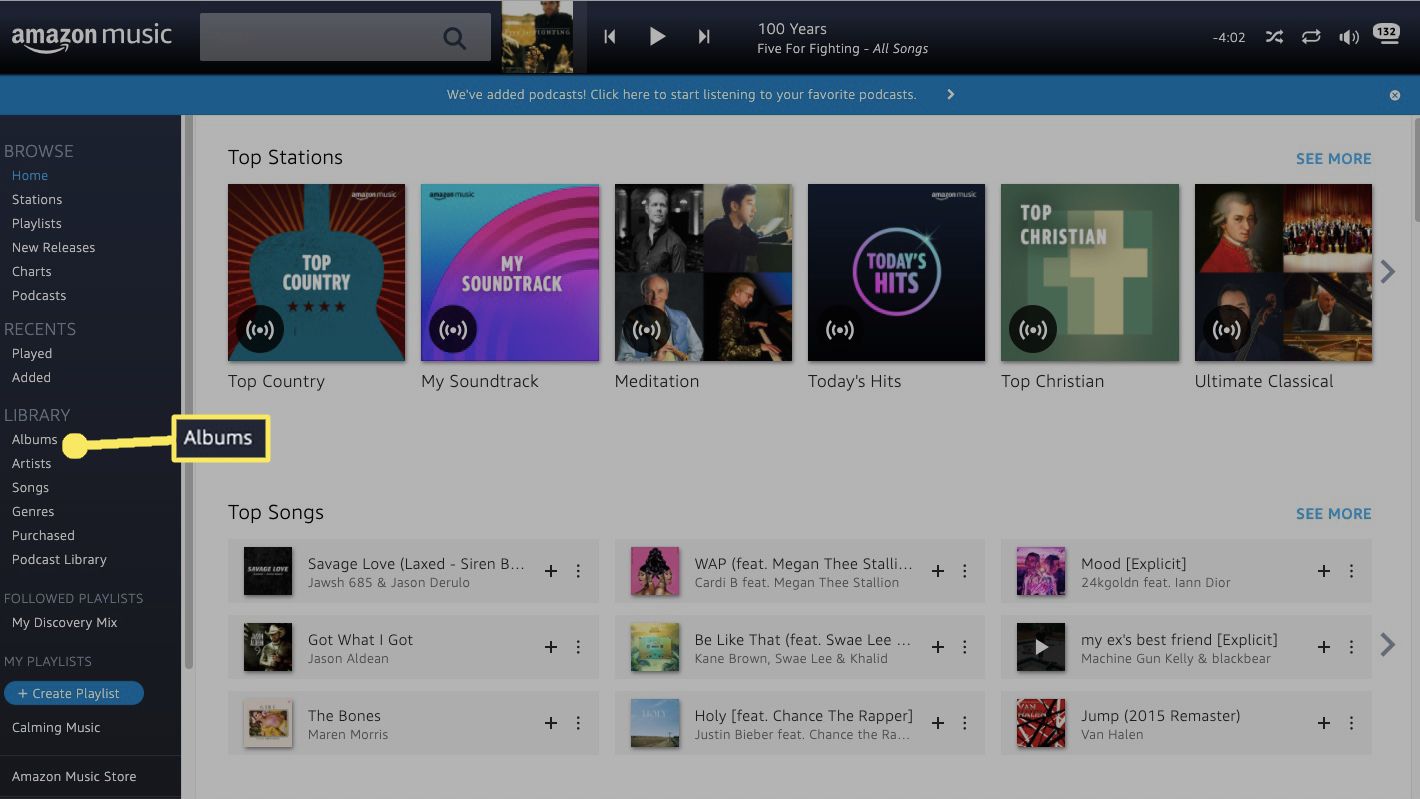Open Stations in the sidebar
This screenshot has width=1420, height=799.
[x=37, y=199]
